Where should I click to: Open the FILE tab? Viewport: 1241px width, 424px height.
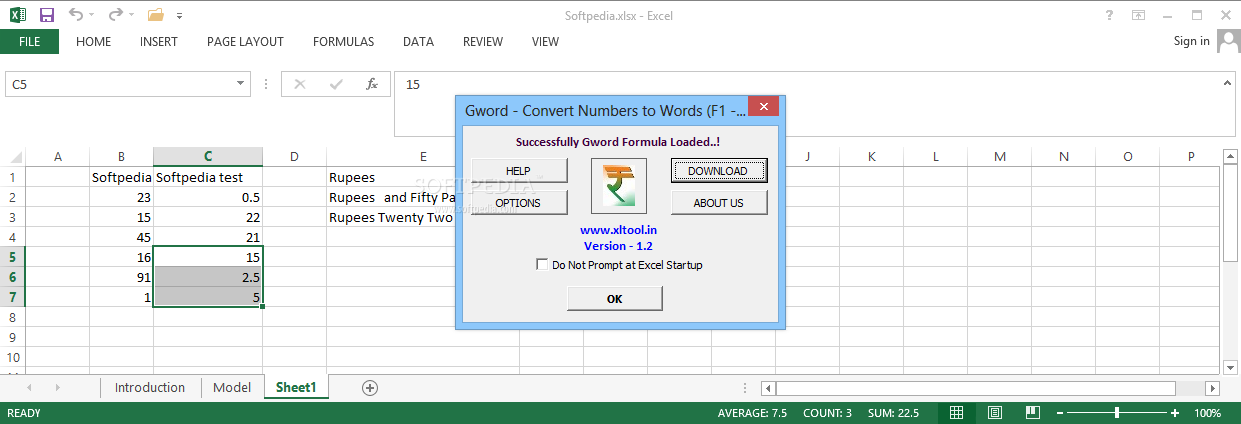[30, 42]
